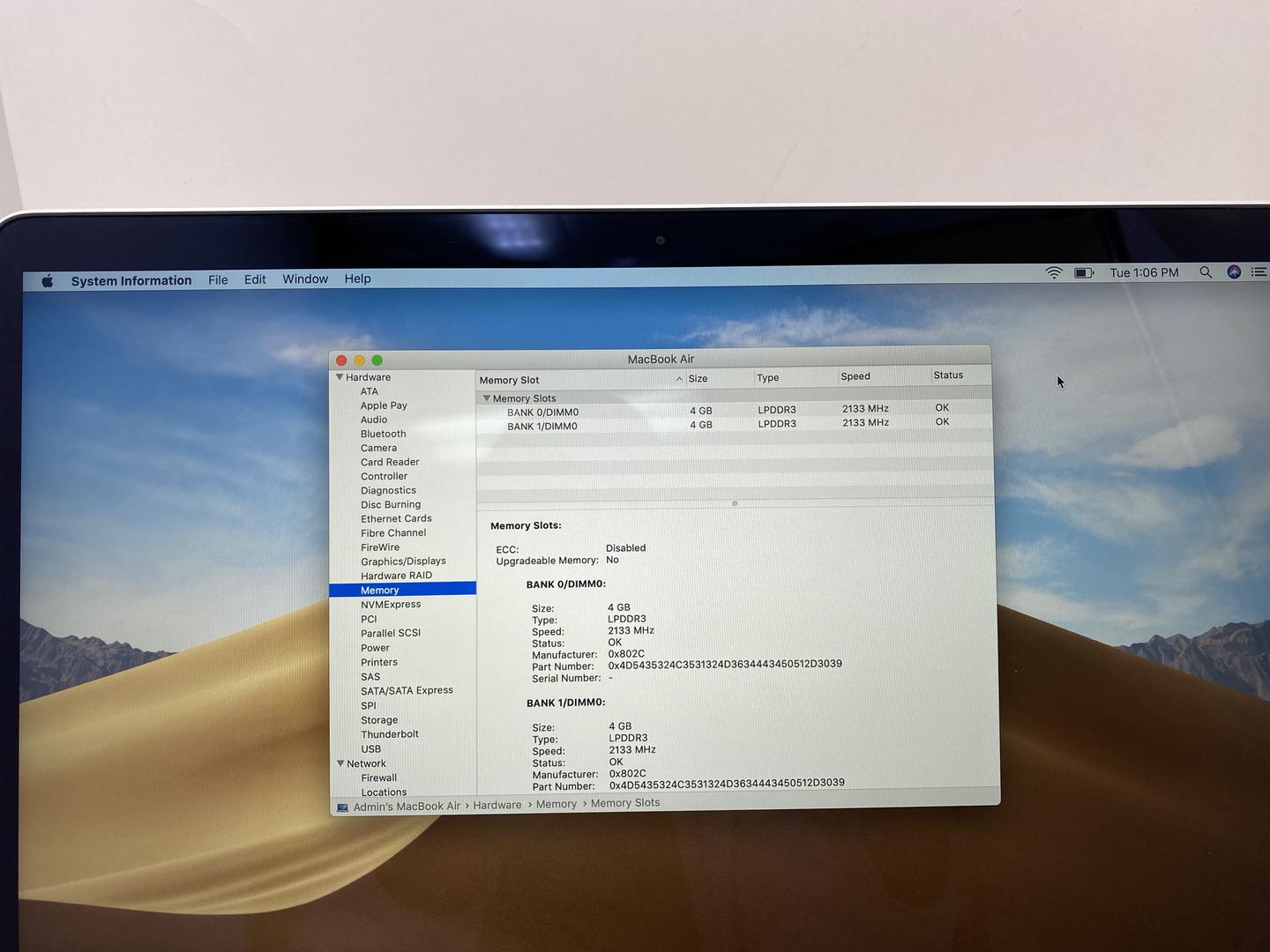The image size is (1270, 952).
Task: Select Controller in the sidebar
Action: click(x=385, y=476)
